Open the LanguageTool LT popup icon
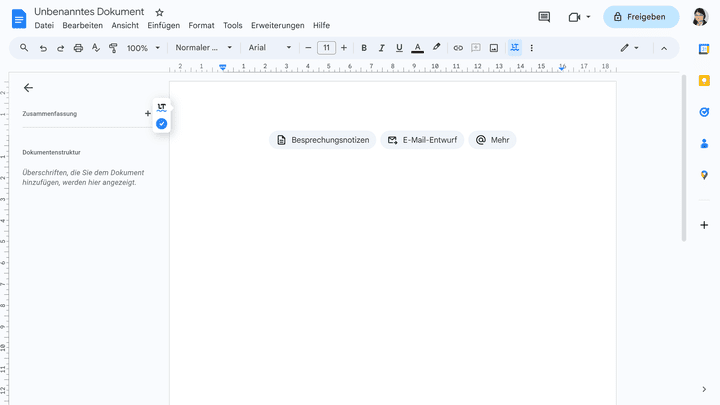Viewport: 720px width, 405px height. point(162,107)
